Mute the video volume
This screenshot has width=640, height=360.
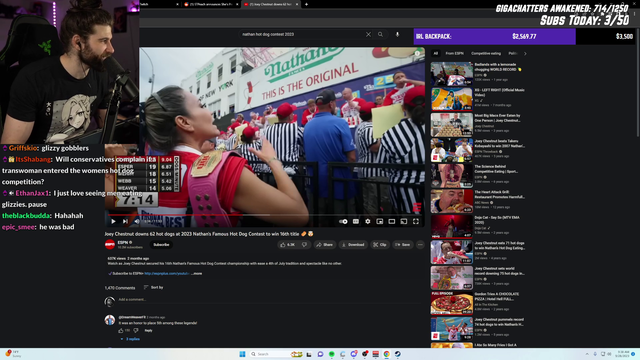[x=137, y=221]
